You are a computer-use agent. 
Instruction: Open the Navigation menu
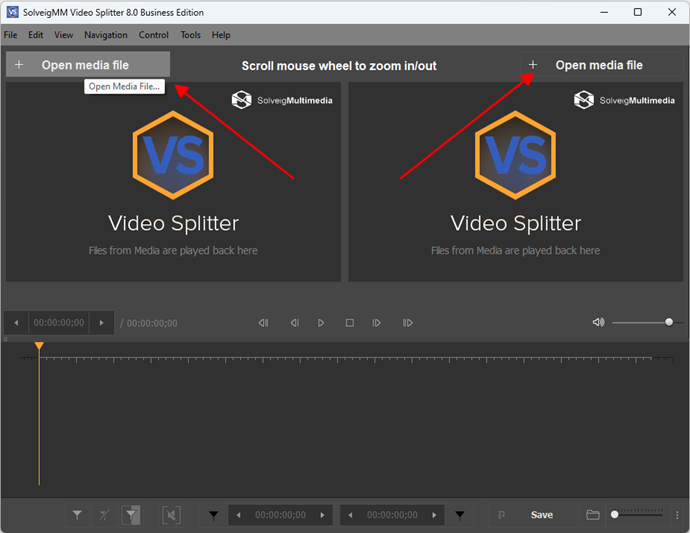click(106, 35)
